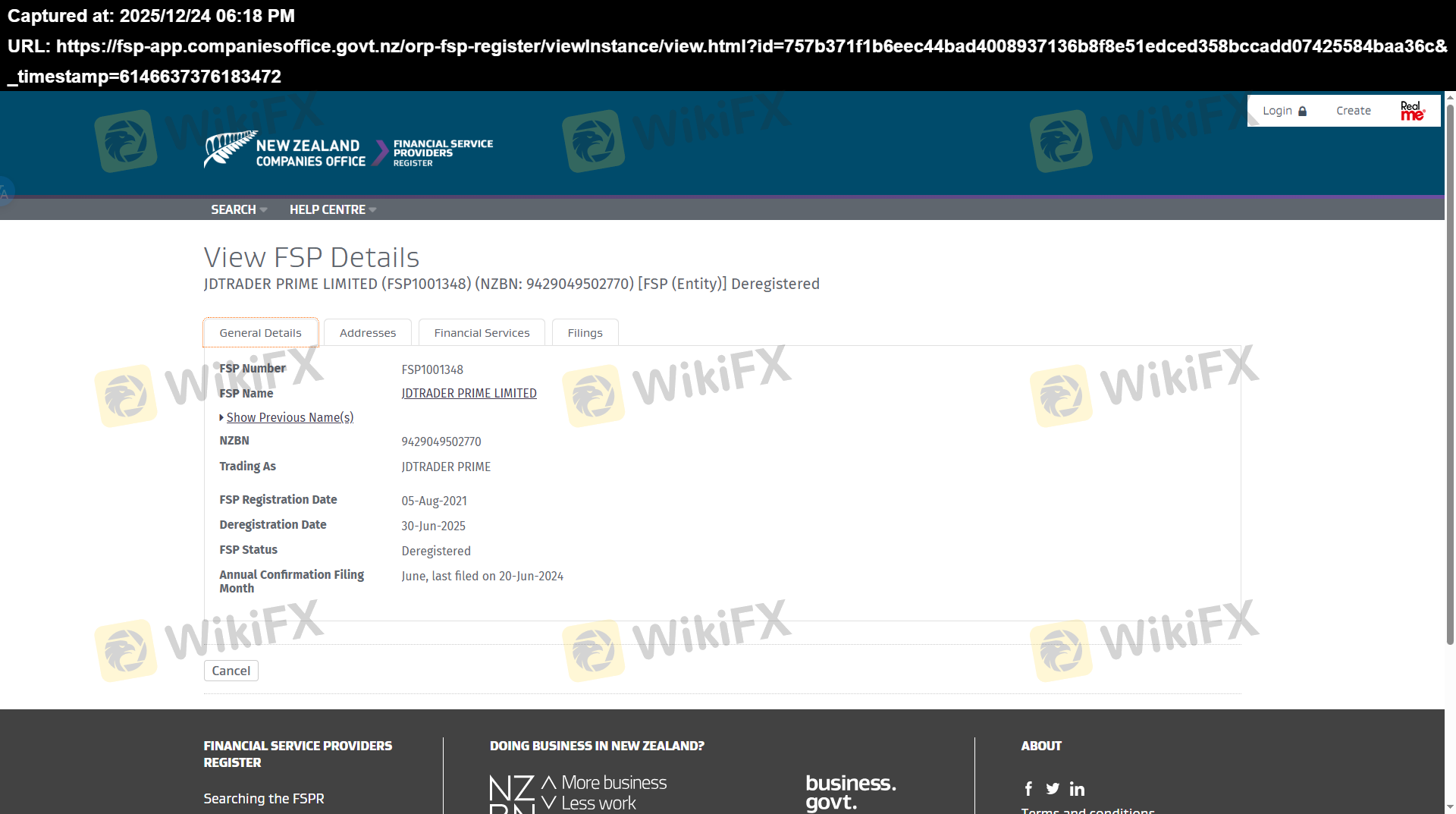1456x814 pixels.
Task: Open the Filings tab
Action: point(585,333)
